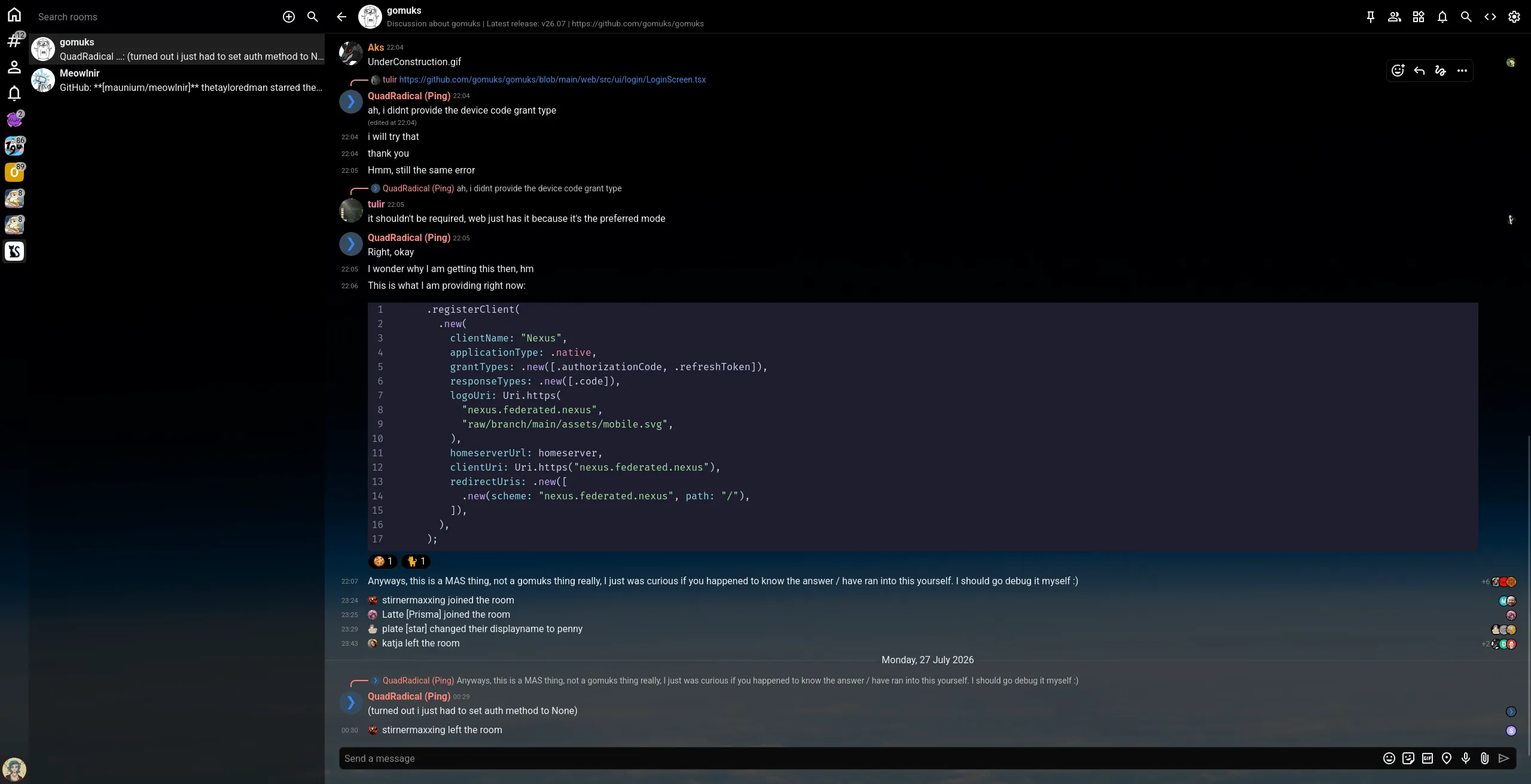The image size is (1531, 784).
Task: Click stirnermaxxing joined the room event
Action: pos(448,600)
